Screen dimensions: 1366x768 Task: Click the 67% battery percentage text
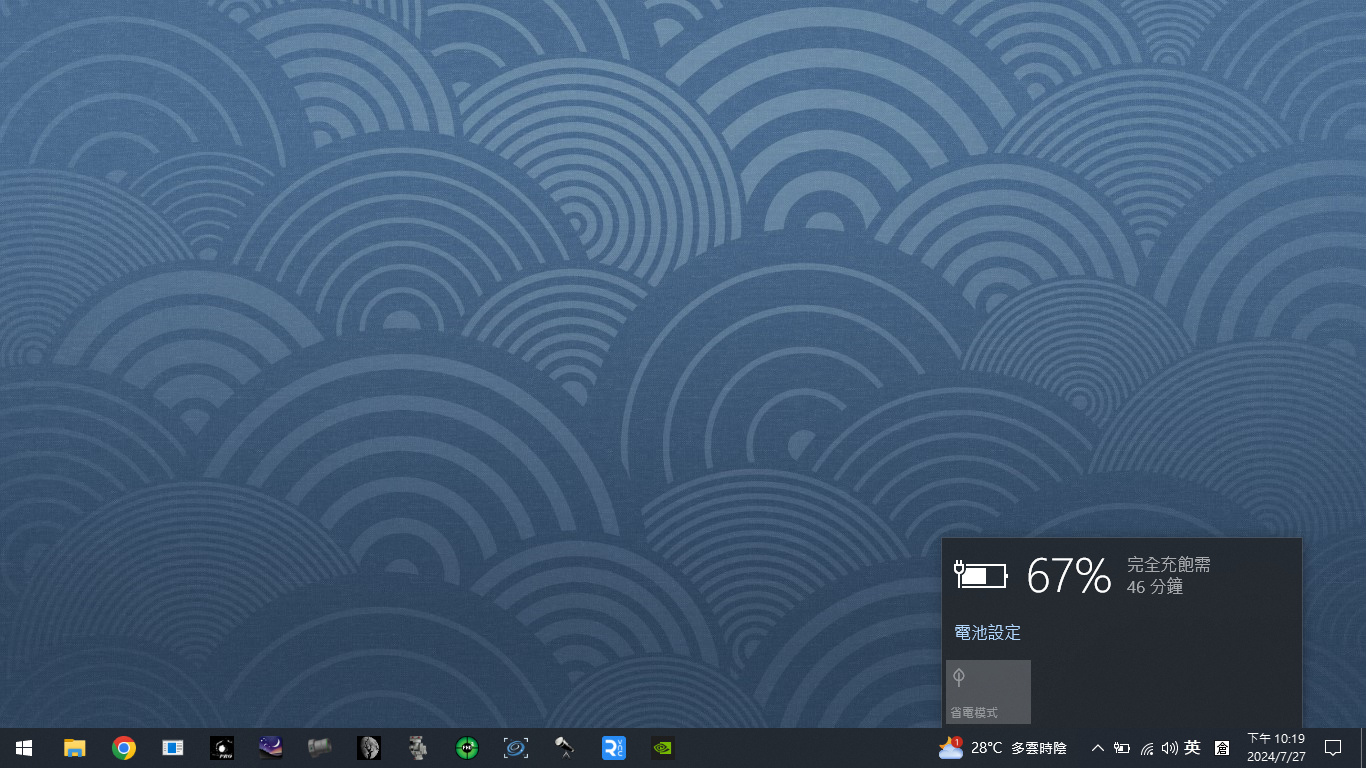(1069, 576)
